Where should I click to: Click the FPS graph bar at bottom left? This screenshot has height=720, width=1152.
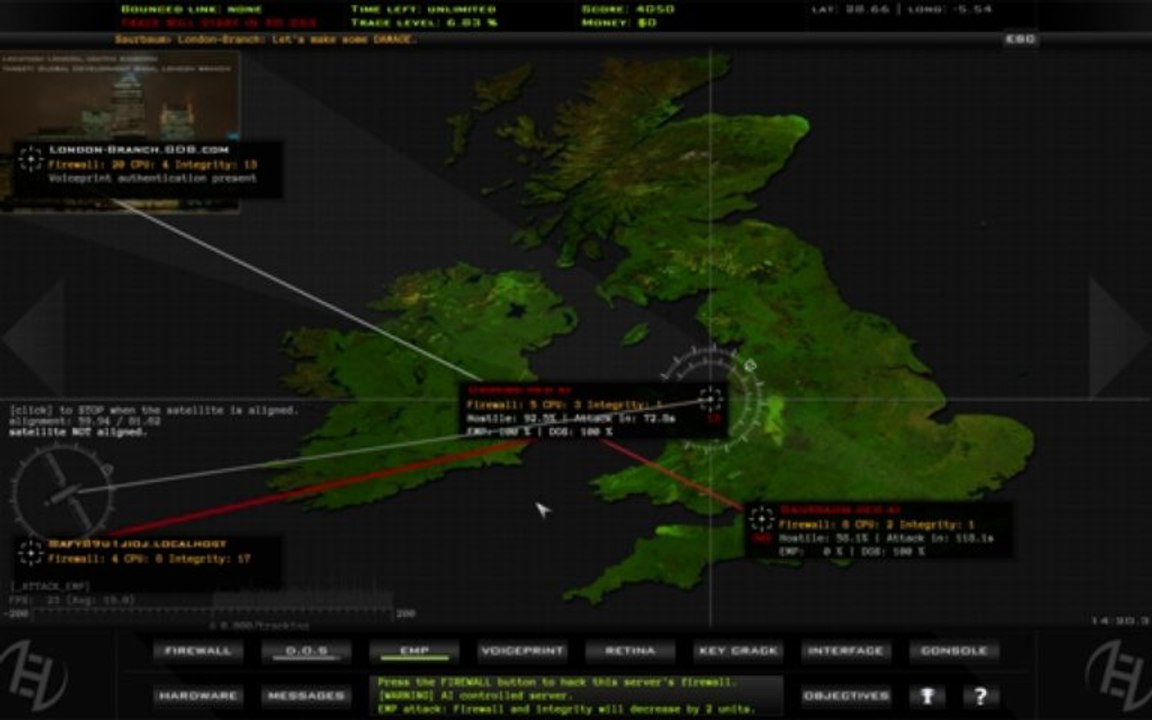click(213, 613)
